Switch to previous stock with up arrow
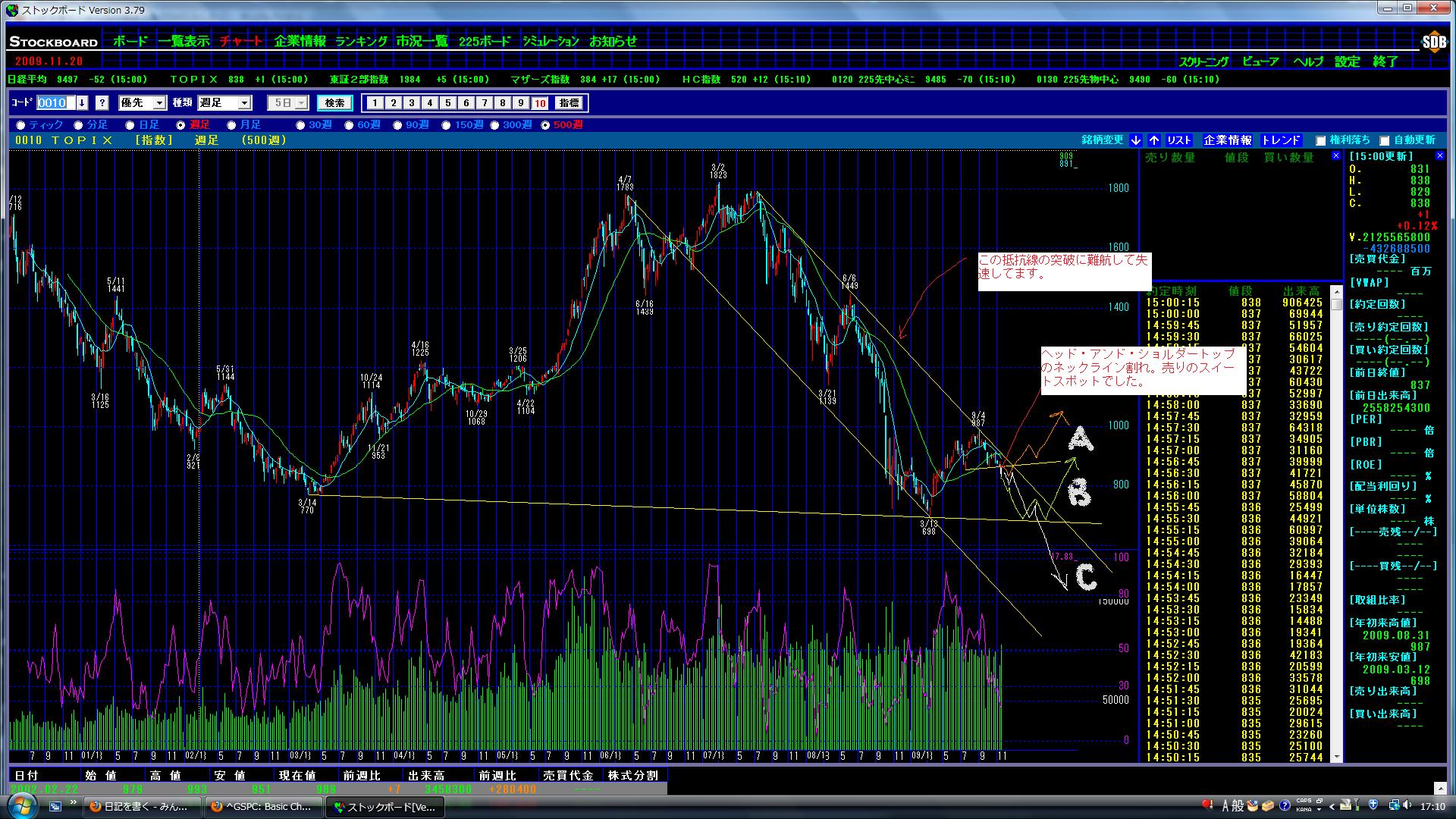This screenshot has height=819, width=1456. point(1153,140)
